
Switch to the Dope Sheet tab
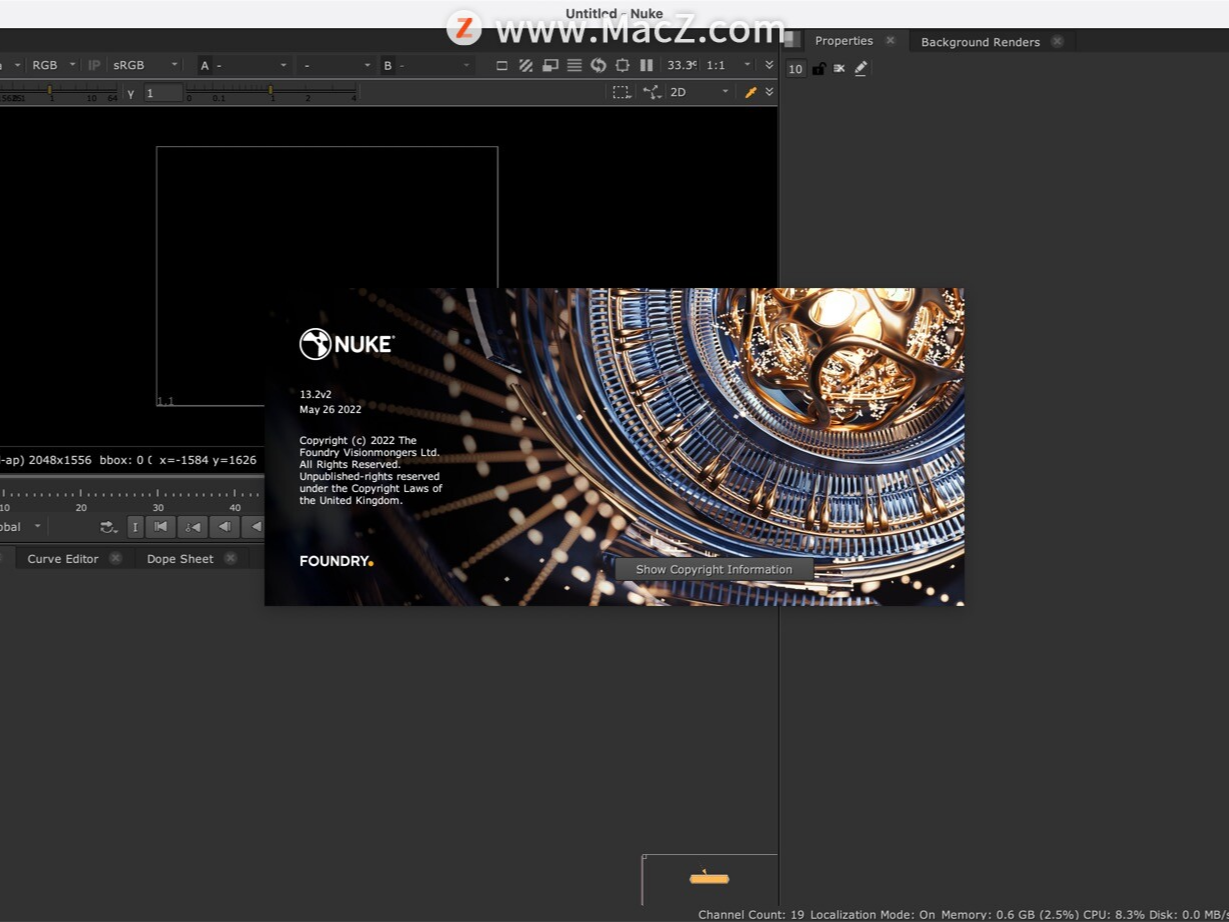[180, 558]
